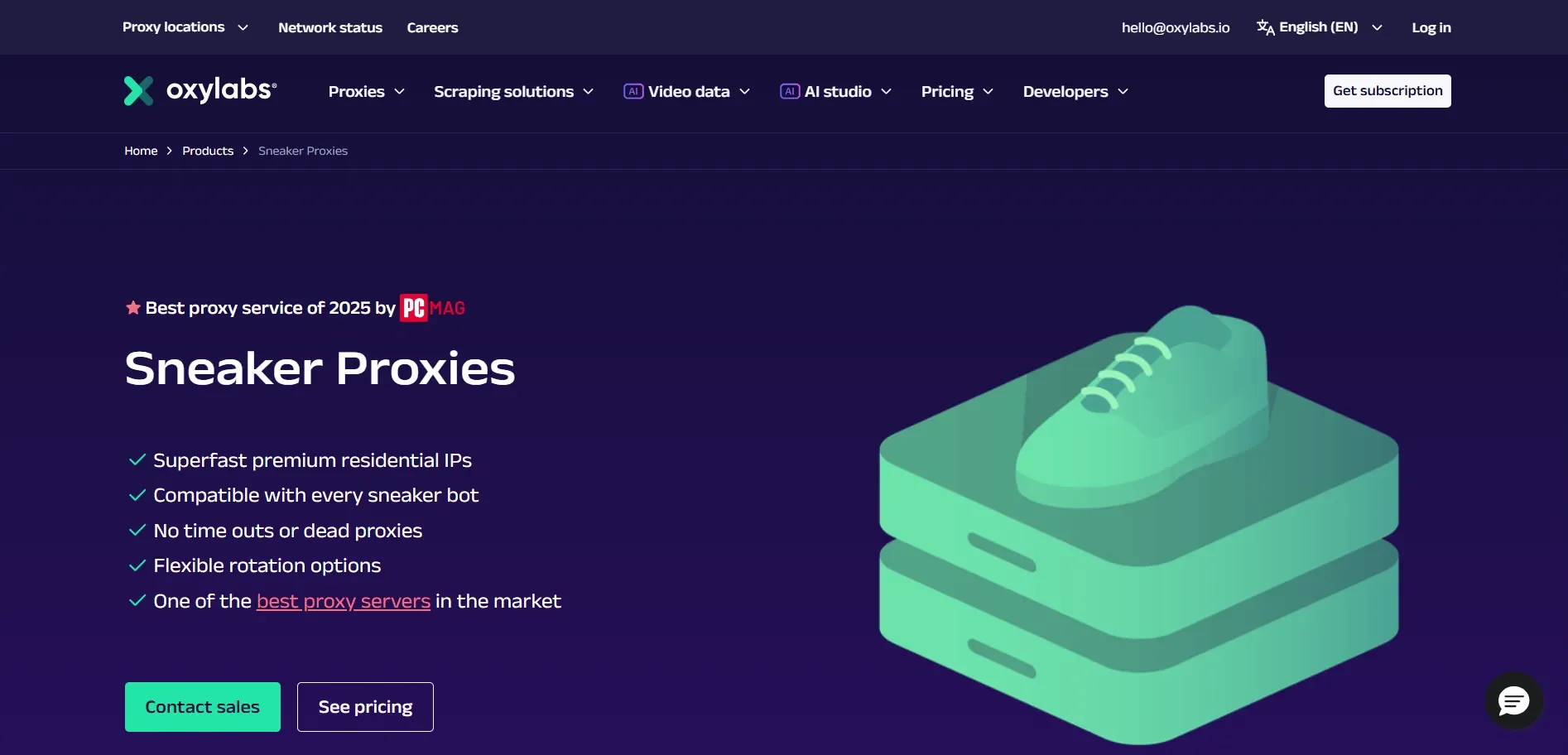This screenshot has height=755, width=1568.
Task: Click breadcrumb arrow after Products
Action: (x=246, y=151)
